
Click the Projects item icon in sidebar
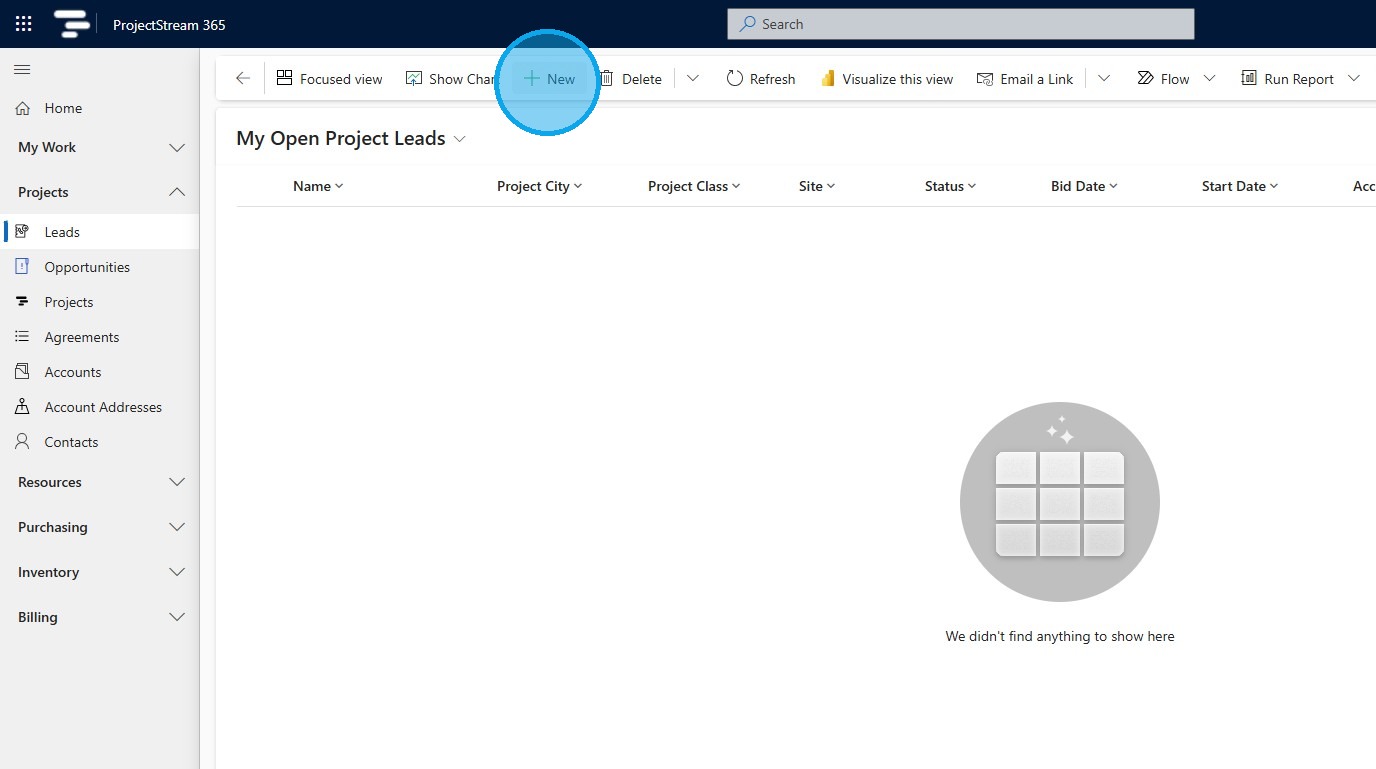coord(23,301)
